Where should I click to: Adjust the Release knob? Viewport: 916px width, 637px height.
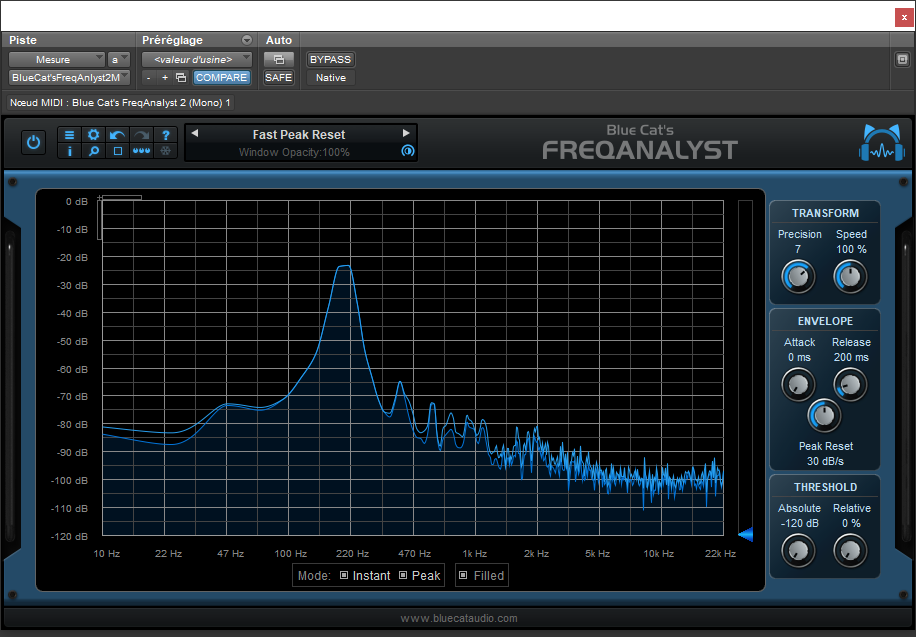coord(850,385)
